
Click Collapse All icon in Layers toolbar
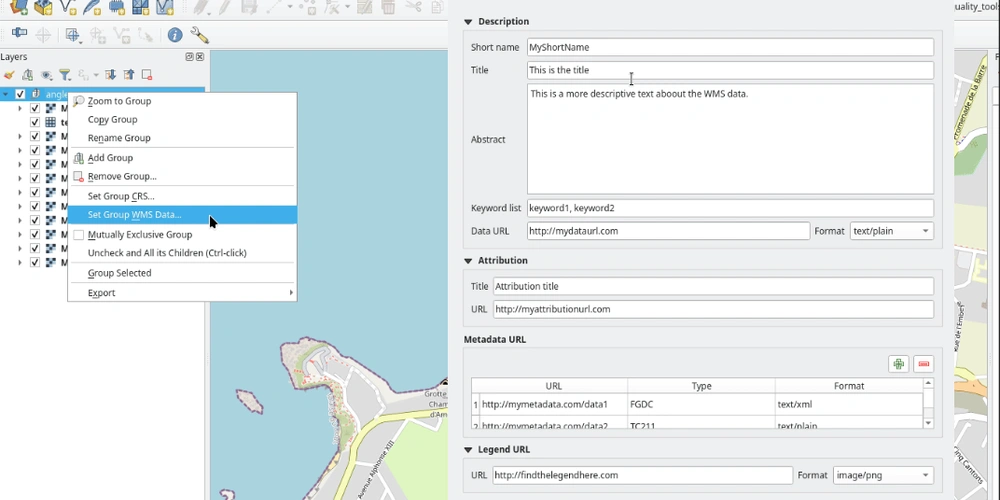[x=129, y=75]
